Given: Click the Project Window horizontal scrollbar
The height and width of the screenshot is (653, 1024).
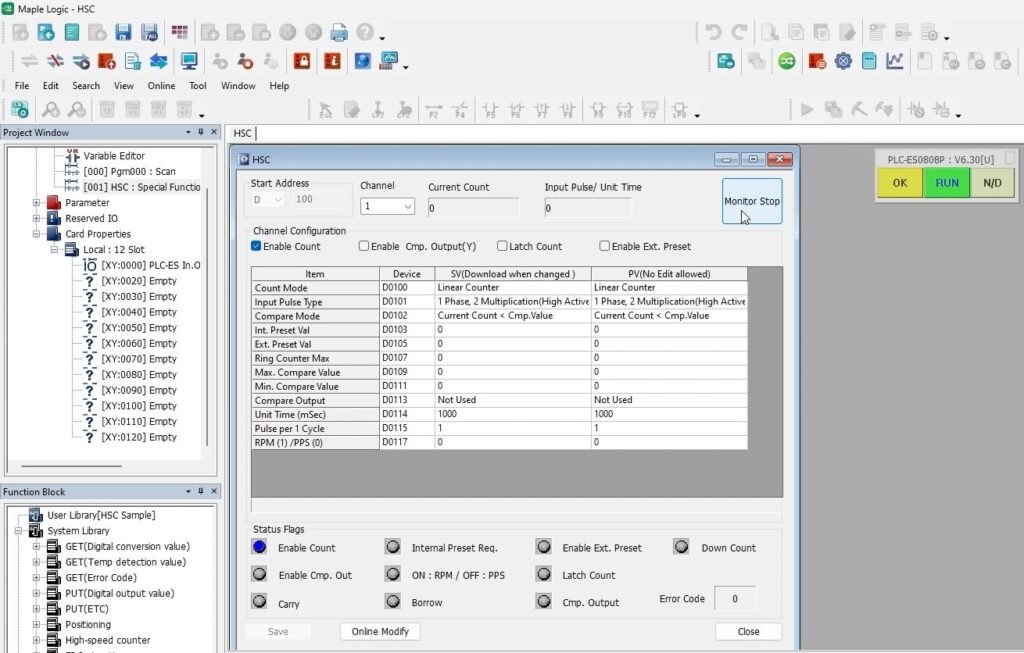Looking at the screenshot, I should 71,466.
